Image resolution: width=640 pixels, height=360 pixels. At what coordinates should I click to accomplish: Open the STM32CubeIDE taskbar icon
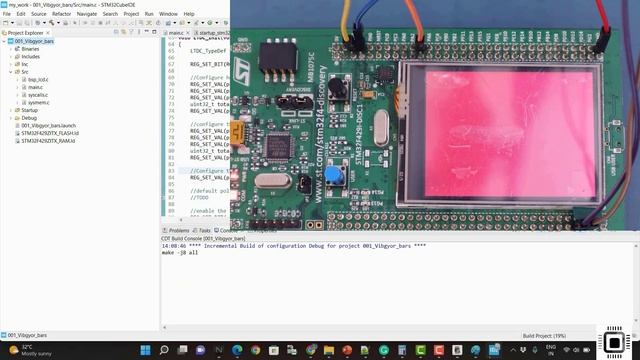494,350
